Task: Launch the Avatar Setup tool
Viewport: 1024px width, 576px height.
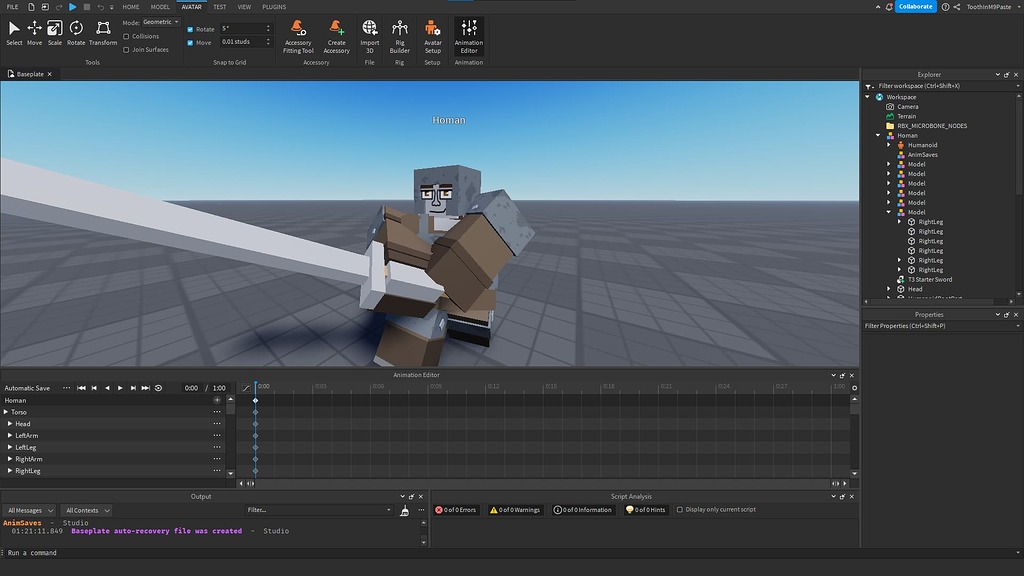Action: point(432,35)
